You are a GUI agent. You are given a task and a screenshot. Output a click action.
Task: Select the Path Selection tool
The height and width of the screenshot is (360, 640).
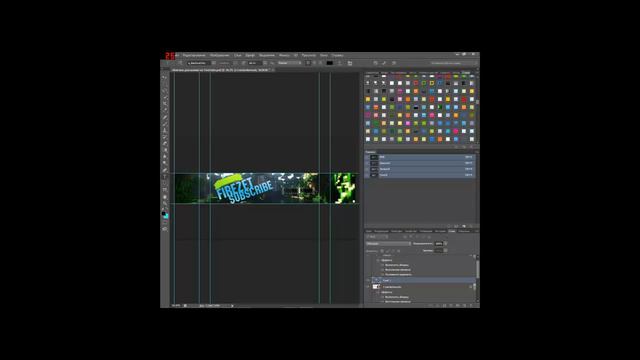tap(165, 183)
